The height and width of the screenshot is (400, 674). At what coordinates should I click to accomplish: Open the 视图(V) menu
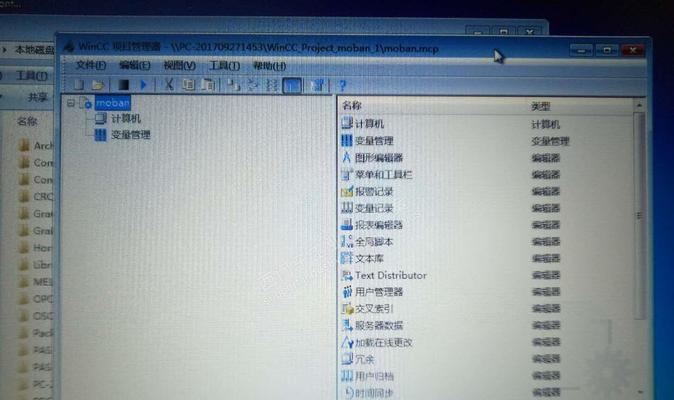[x=180, y=66]
